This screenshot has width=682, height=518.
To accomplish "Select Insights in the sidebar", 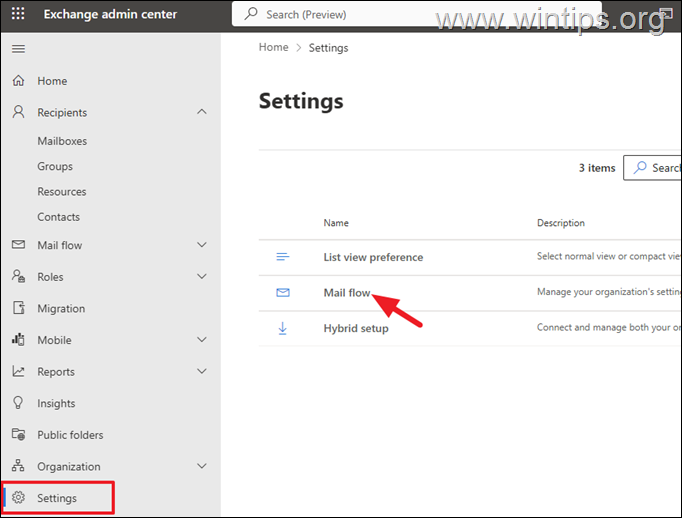I will (x=56, y=403).
